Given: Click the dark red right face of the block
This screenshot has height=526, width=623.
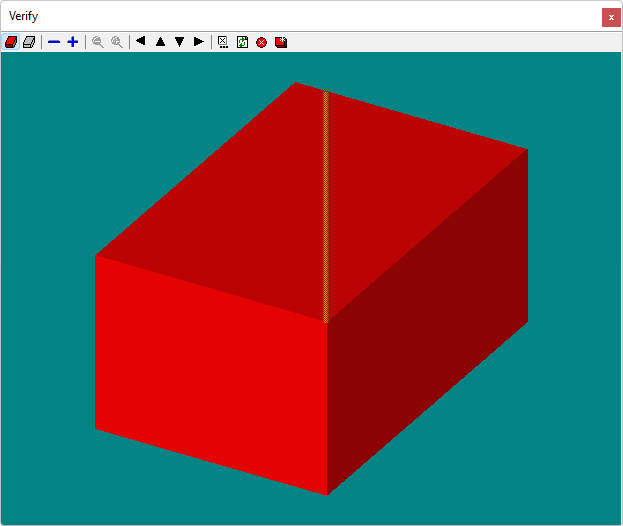Looking at the screenshot, I should [x=429, y=322].
